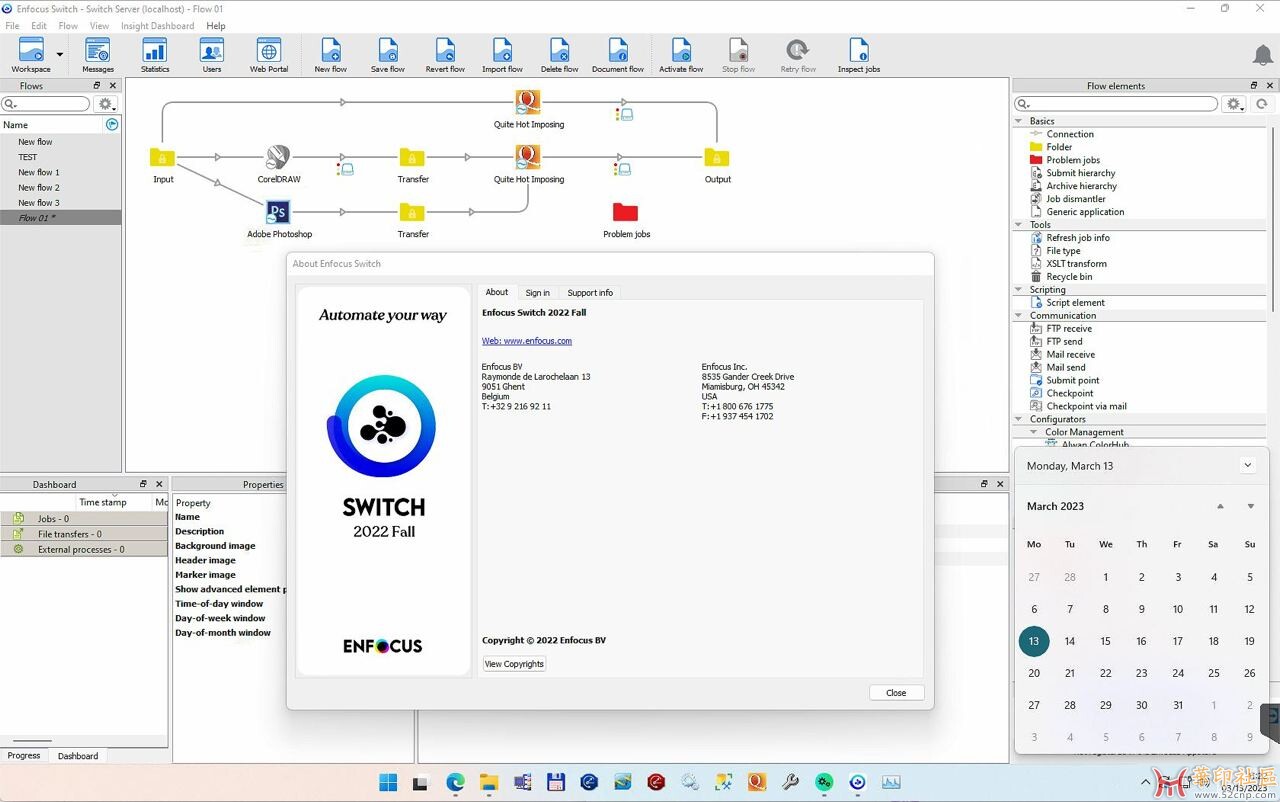Collapse the Communication section
Image resolution: width=1280 pixels, height=802 pixels.
click(x=1019, y=316)
